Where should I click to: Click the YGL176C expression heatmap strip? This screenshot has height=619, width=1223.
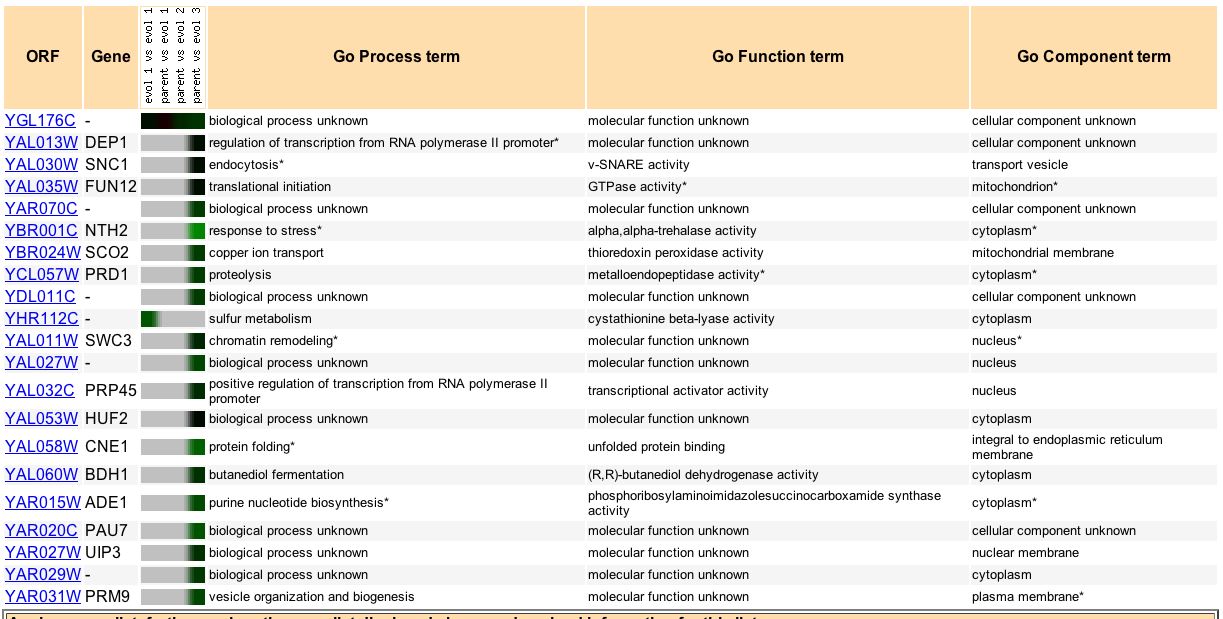point(173,121)
